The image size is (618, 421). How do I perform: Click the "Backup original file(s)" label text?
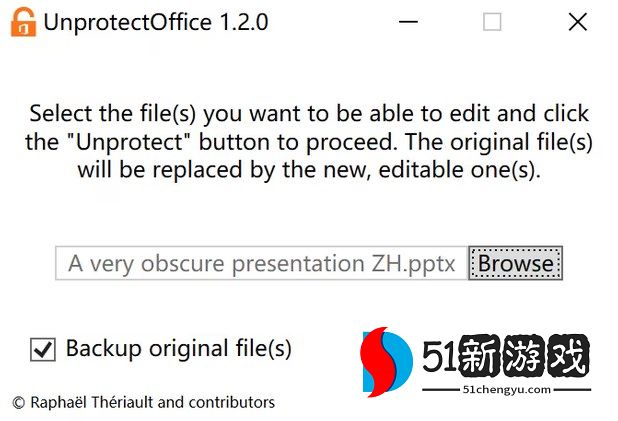click(x=178, y=349)
